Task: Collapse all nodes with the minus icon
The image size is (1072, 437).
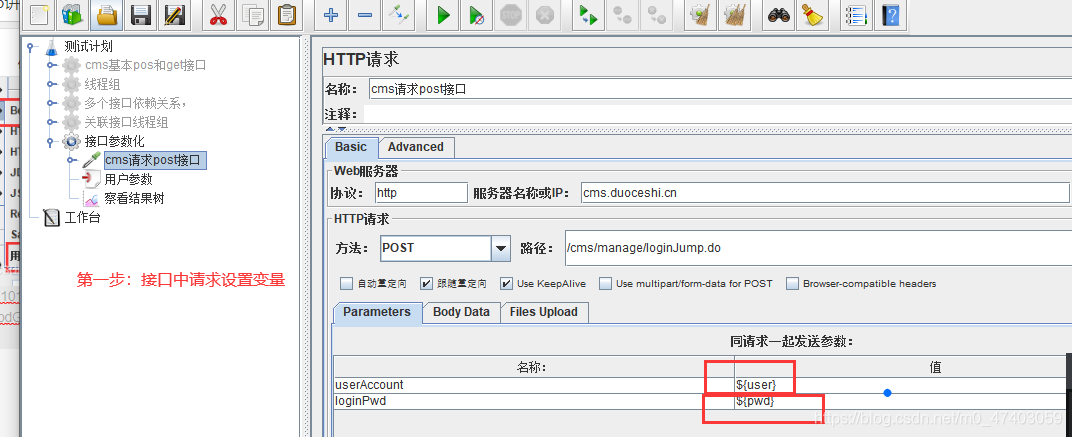Action: pyautogui.click(x=364, y=14)
